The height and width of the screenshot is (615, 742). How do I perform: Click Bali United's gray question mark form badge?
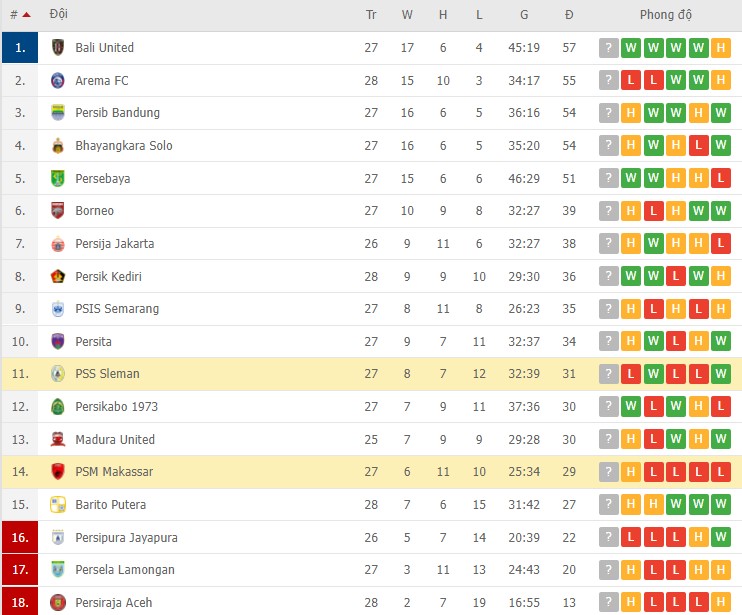coord(609,48)
